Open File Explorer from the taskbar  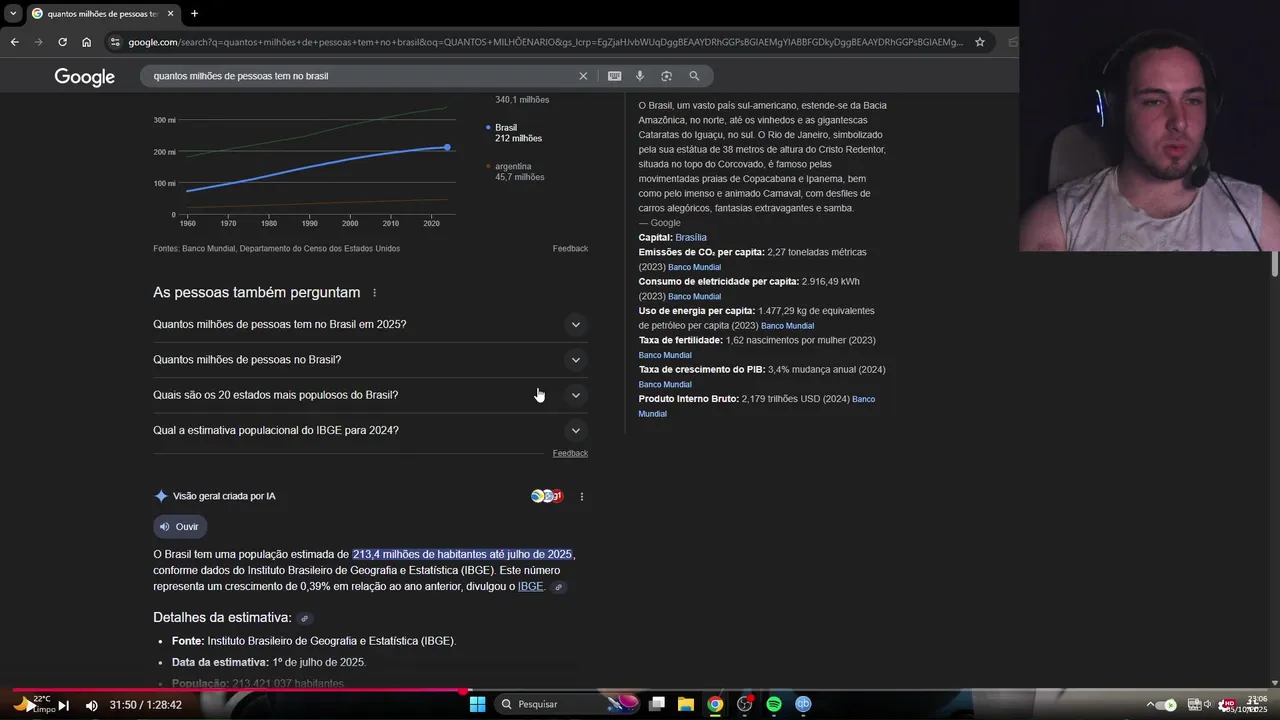coord(686,704)
